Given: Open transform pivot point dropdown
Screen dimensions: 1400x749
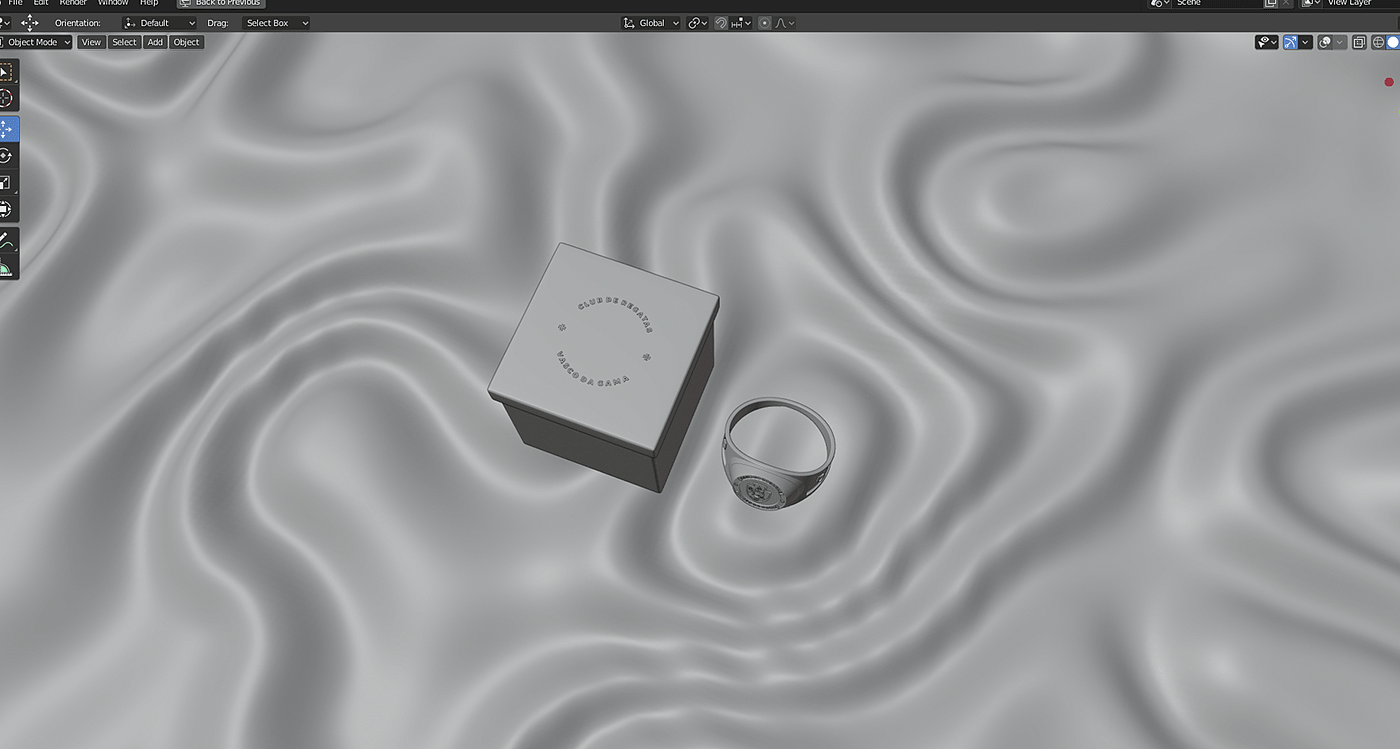Looking at the screenshot, I should pos(697,23).
